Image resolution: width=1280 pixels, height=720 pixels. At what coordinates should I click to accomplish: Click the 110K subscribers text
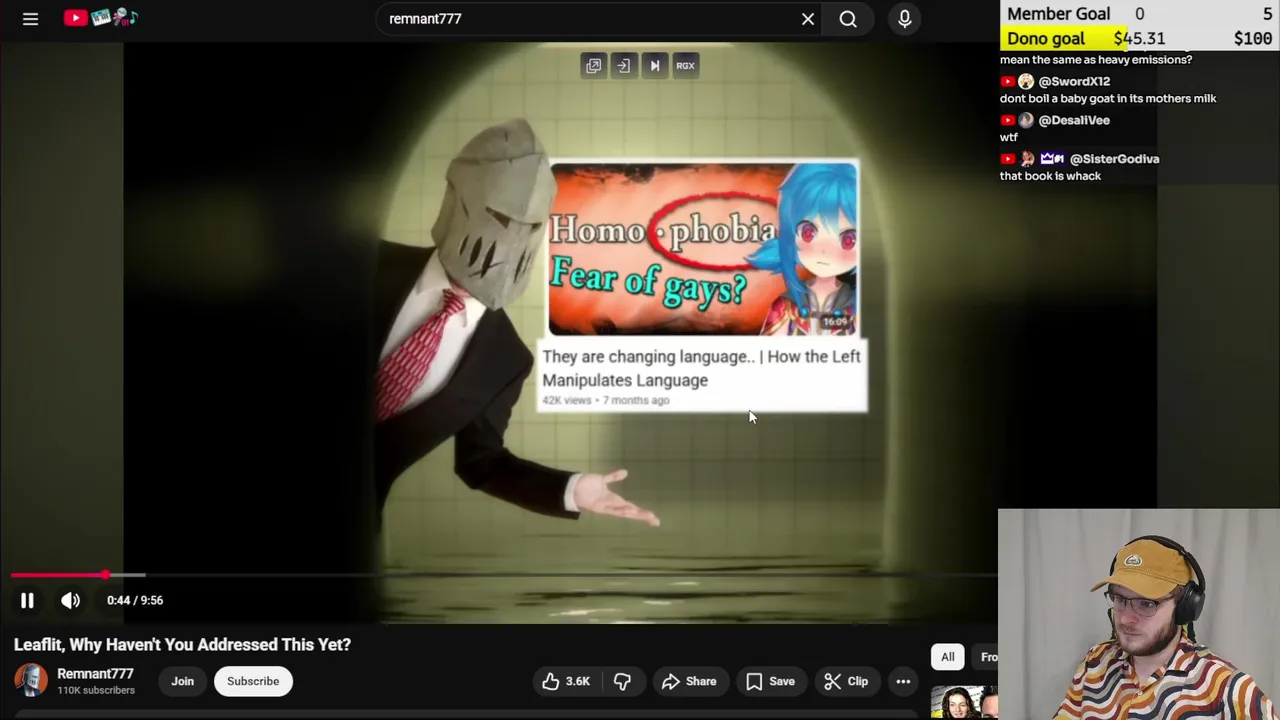96,690
